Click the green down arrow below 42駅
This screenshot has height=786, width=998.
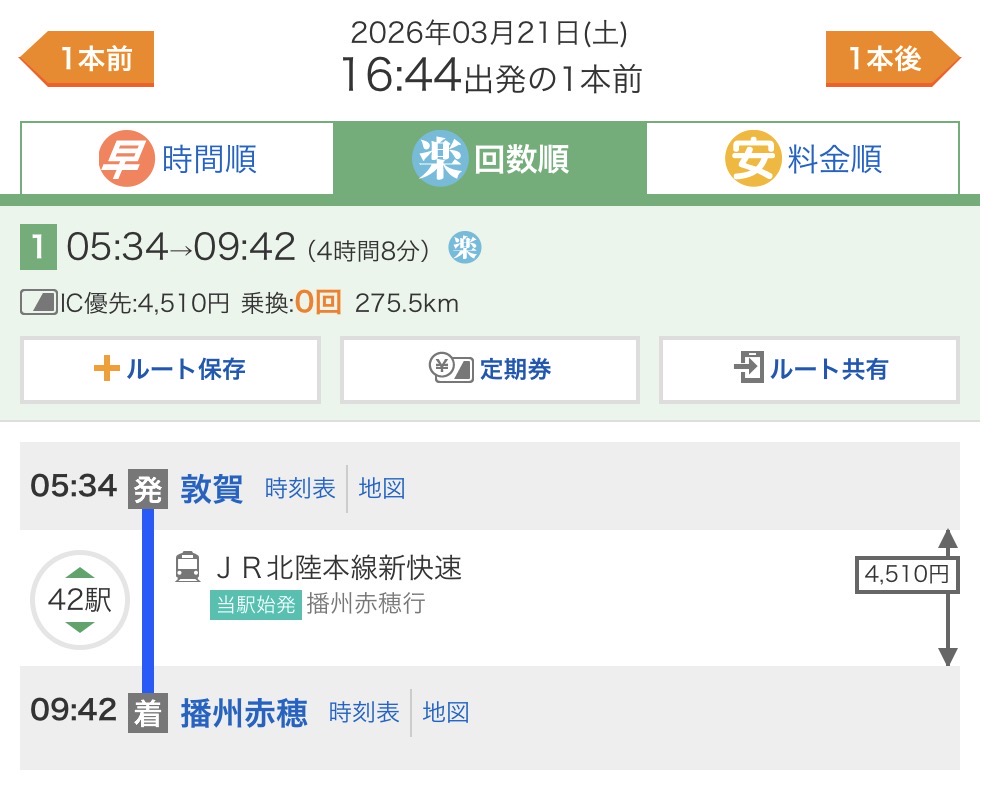(79, 627)
